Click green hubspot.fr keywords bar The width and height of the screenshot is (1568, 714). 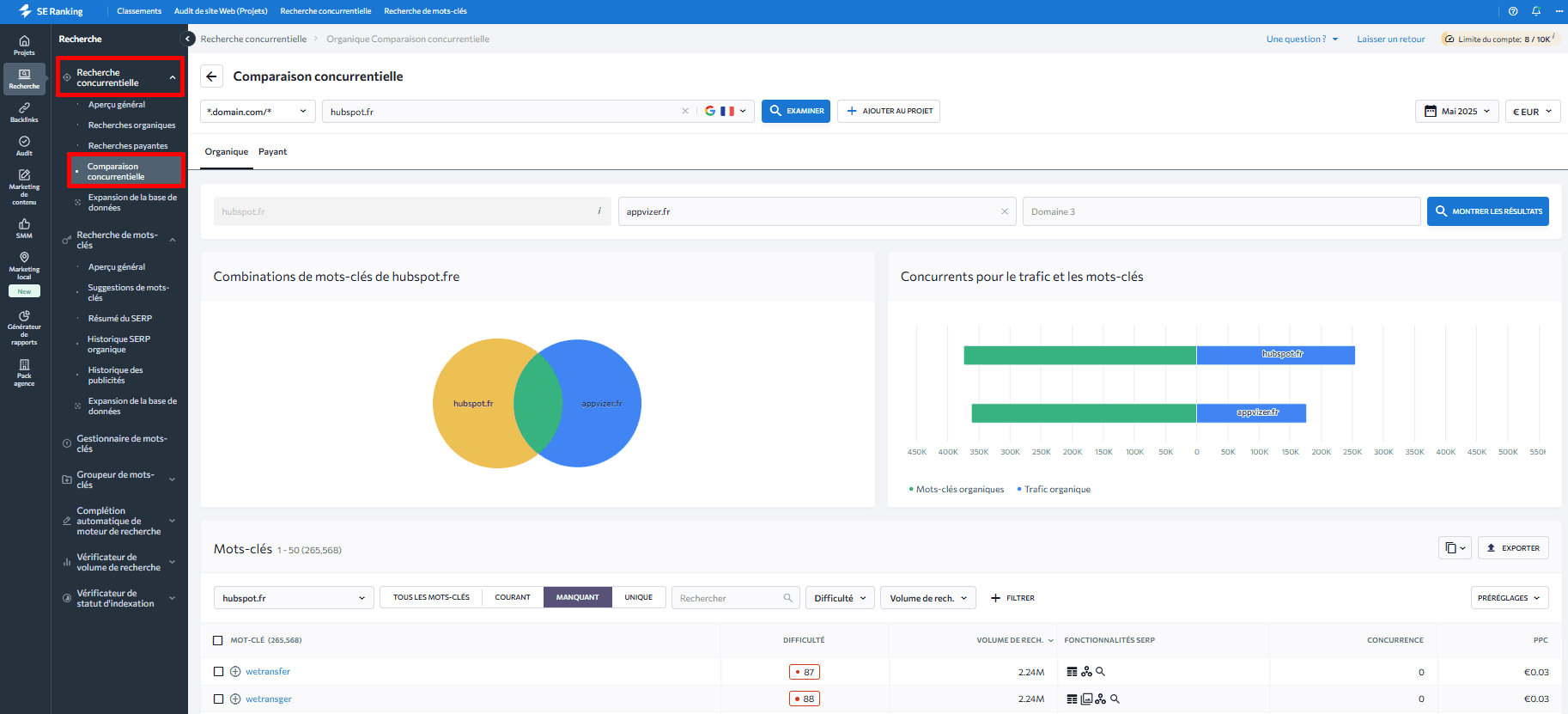click(1079, 355)
